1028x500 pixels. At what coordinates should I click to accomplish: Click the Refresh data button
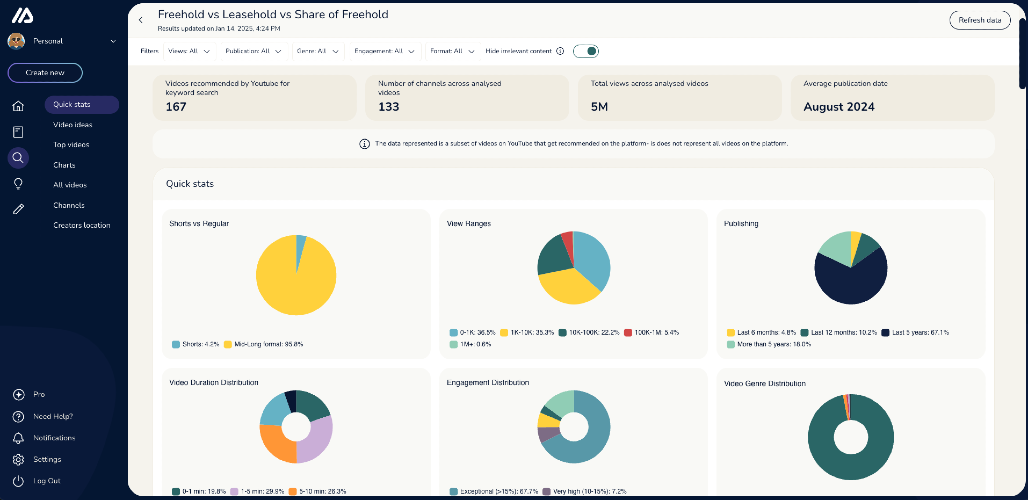click(979, 20)
